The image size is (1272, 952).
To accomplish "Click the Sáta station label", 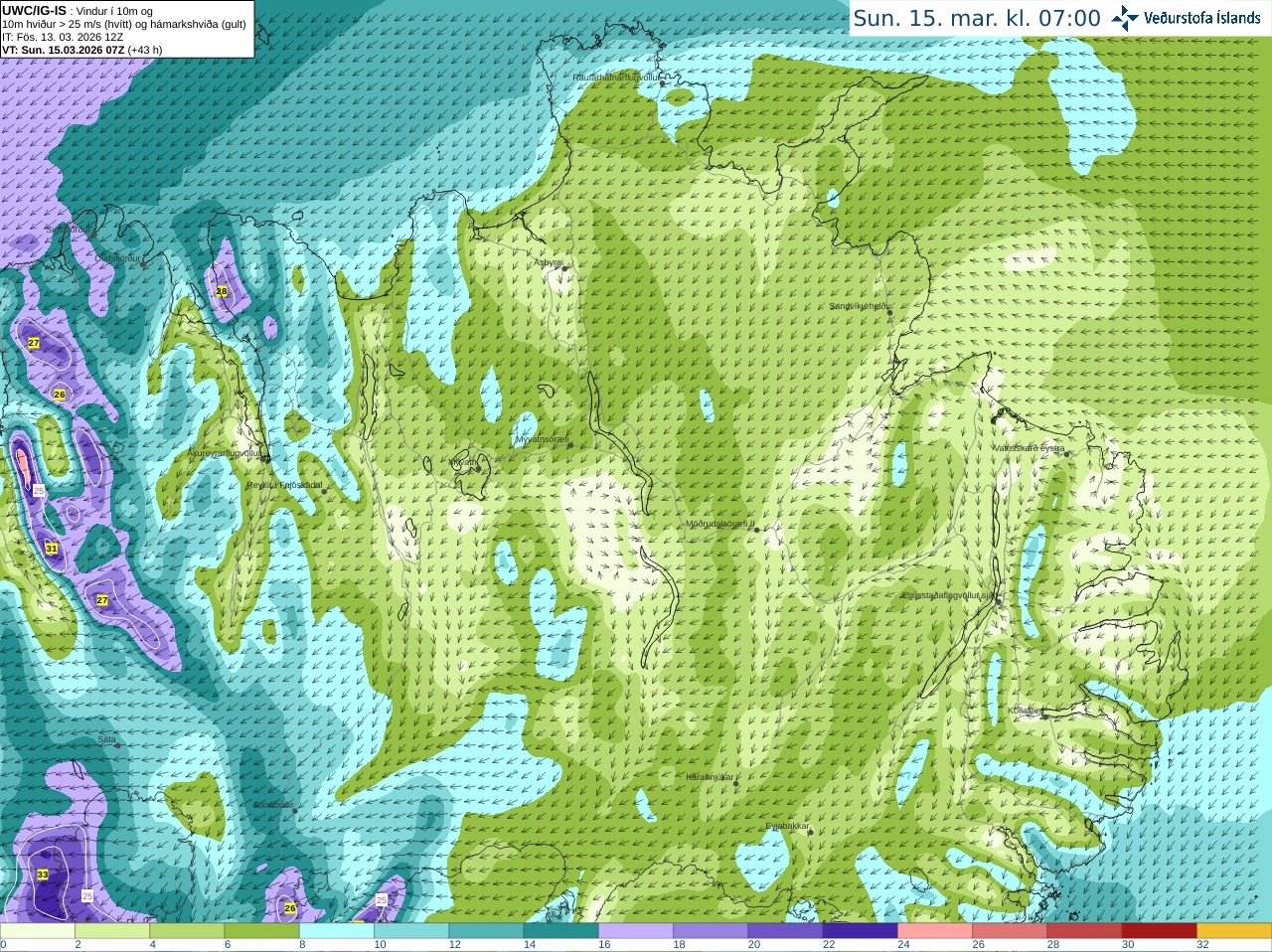I will [x=106, y=739].
